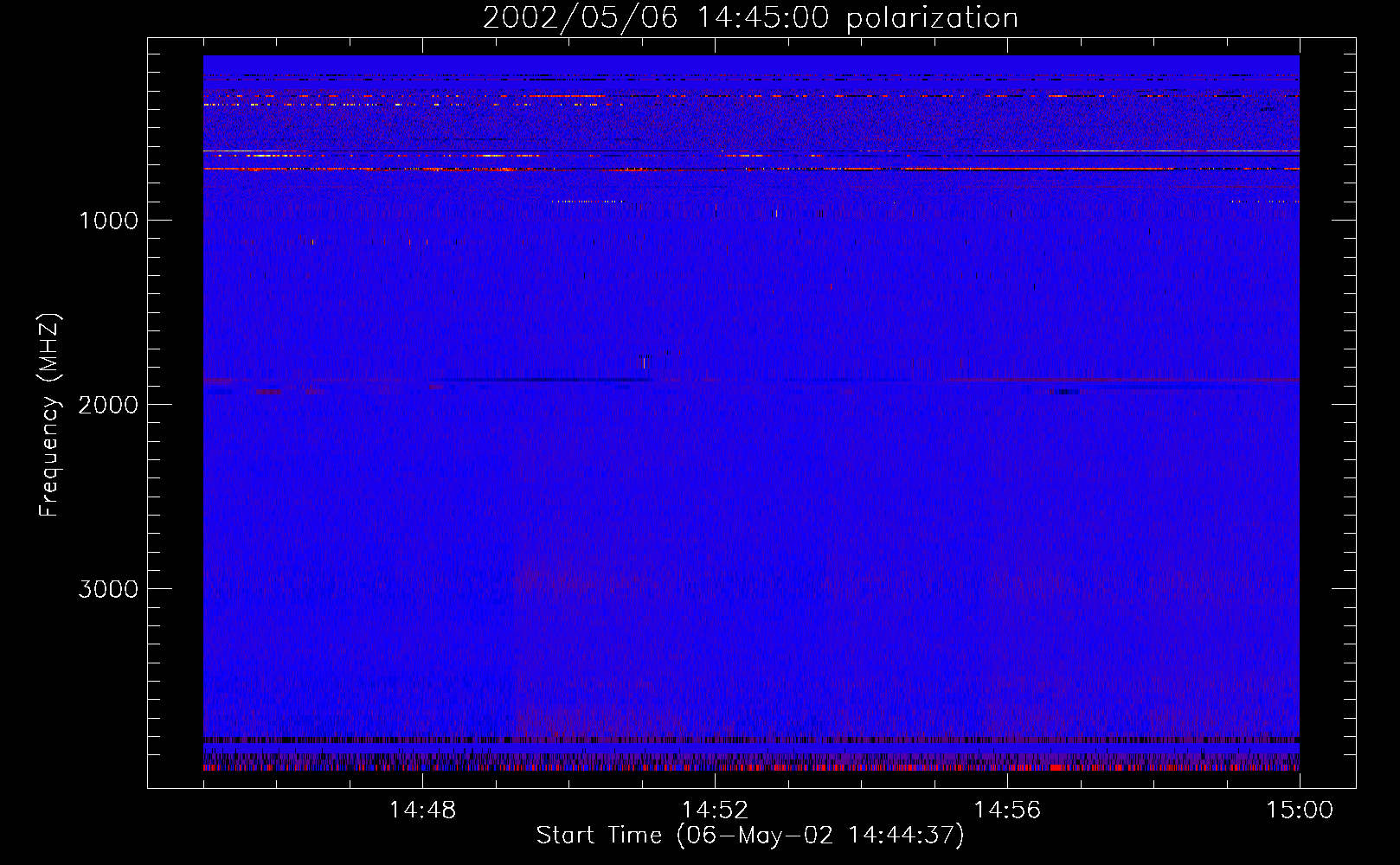Click the black right margin beside the spectrogram
1400x865 pixels.
click(1327, 415)
